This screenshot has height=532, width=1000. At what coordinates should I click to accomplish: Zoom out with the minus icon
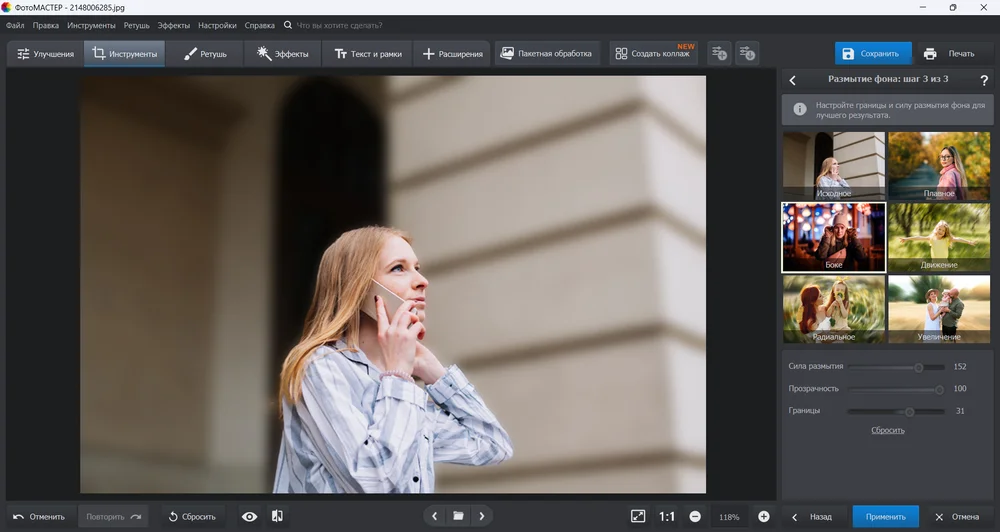[695, 516]
